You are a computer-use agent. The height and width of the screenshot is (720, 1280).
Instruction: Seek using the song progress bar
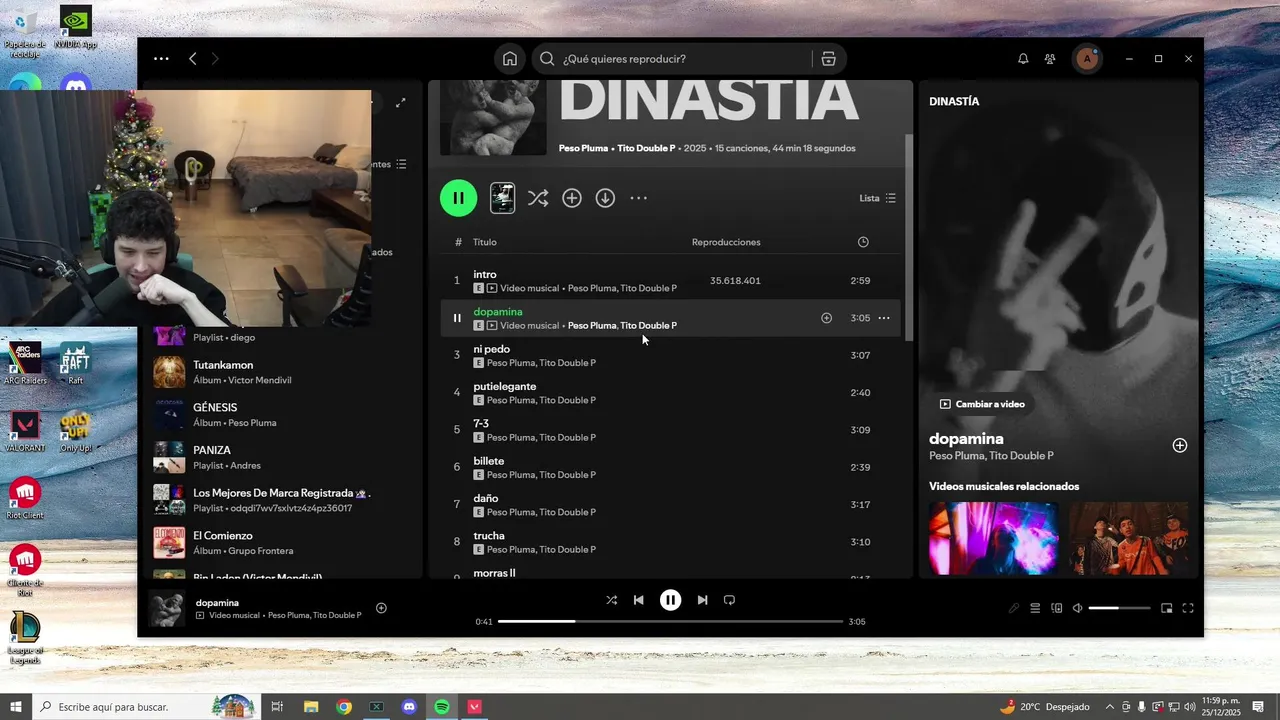670,621
